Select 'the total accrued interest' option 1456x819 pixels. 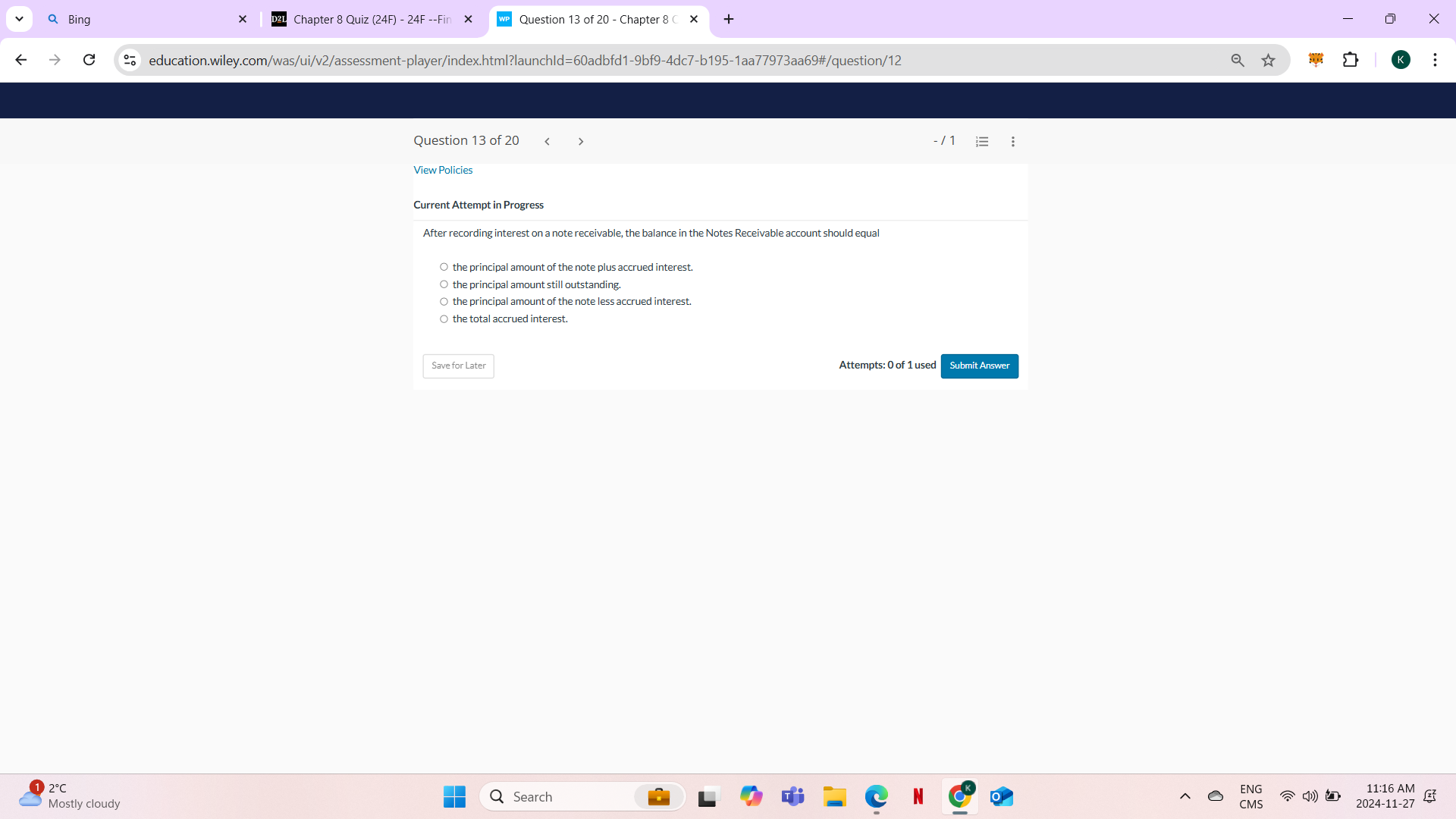444,318
